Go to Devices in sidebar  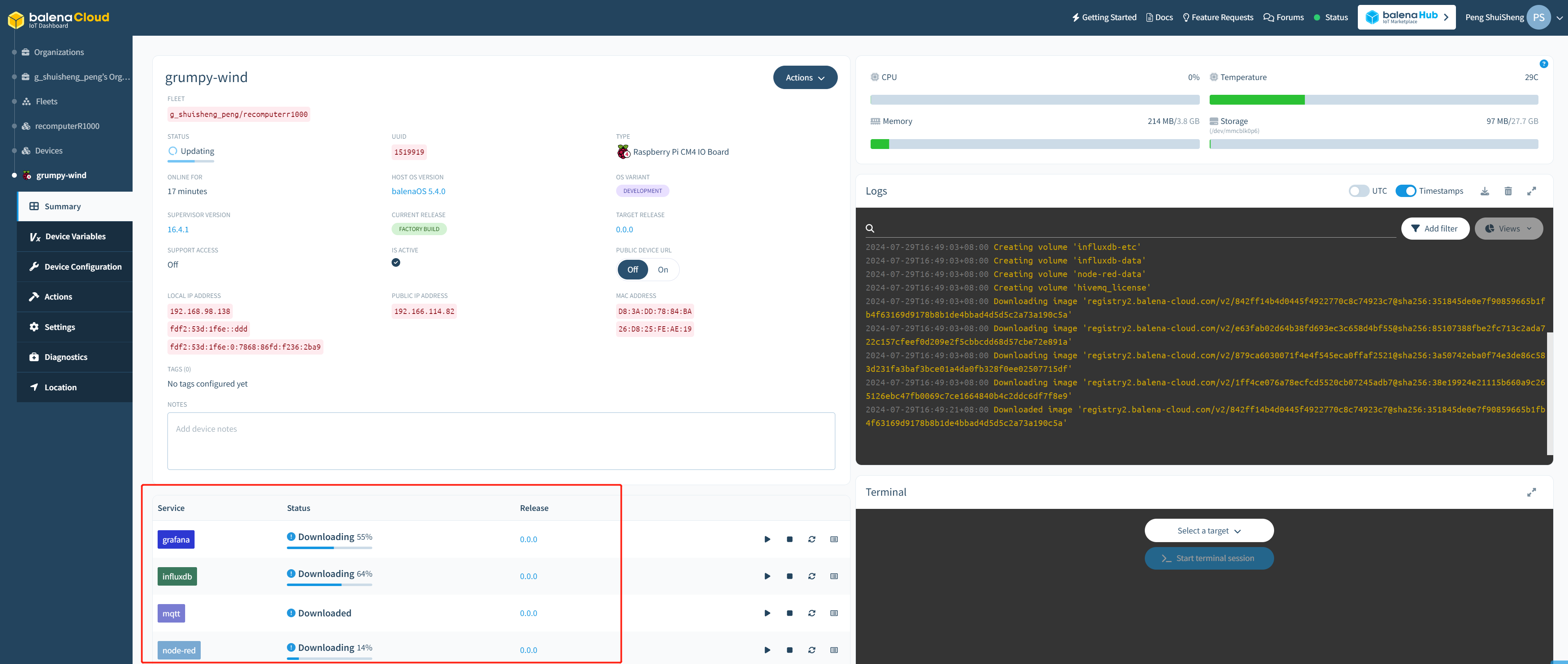(x=48, y=151)
